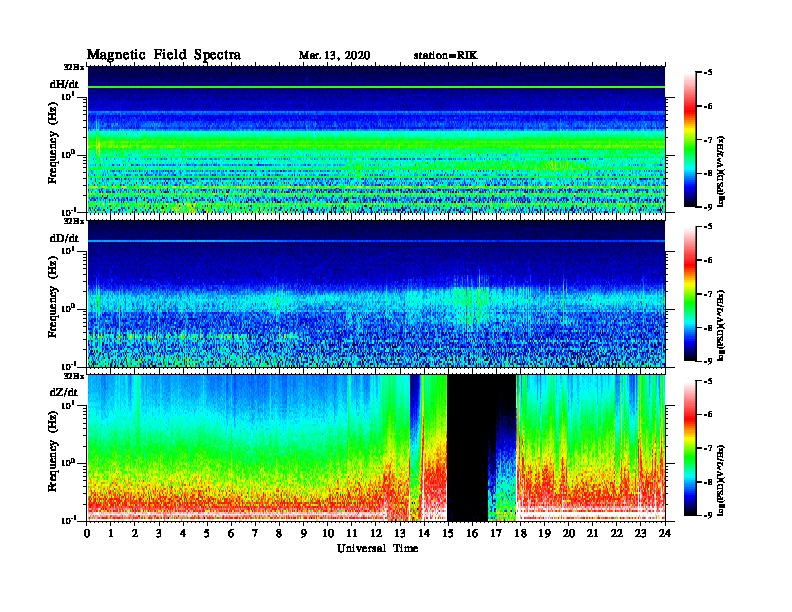Click hour tick label 22 on time axis
Screen dimensions: 792x612
[x=617, y=534]
